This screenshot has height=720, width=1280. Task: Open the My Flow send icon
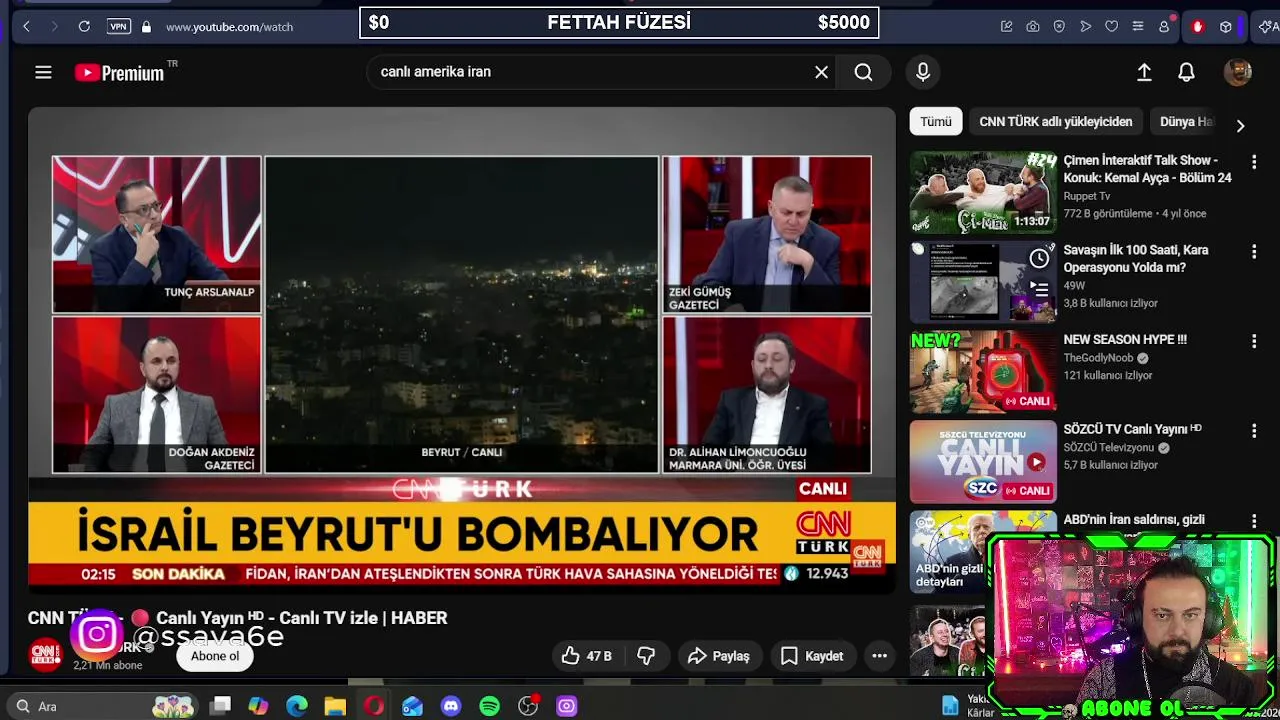pos(1085,27)
